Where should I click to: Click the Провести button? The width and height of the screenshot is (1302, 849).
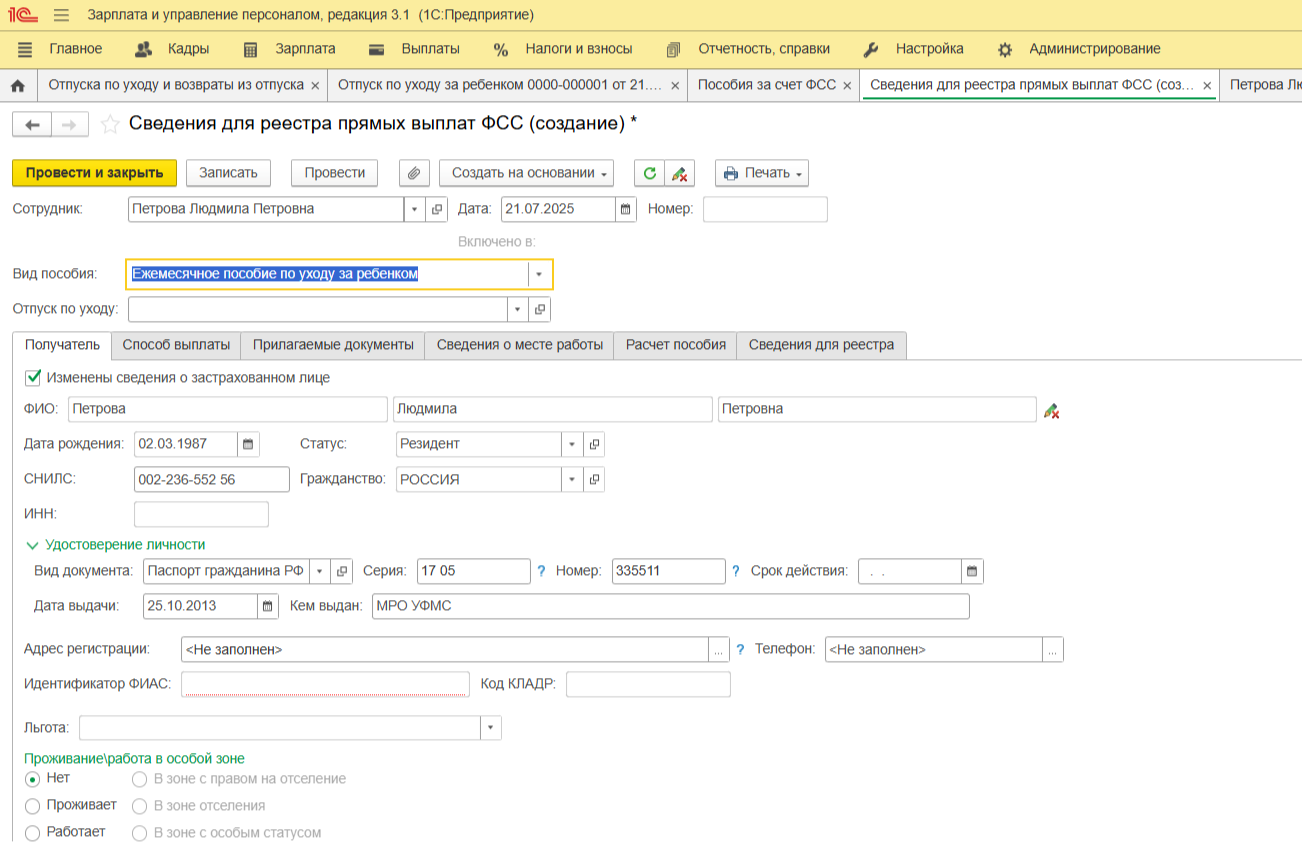pyautogui.click(x=335, y=173)
